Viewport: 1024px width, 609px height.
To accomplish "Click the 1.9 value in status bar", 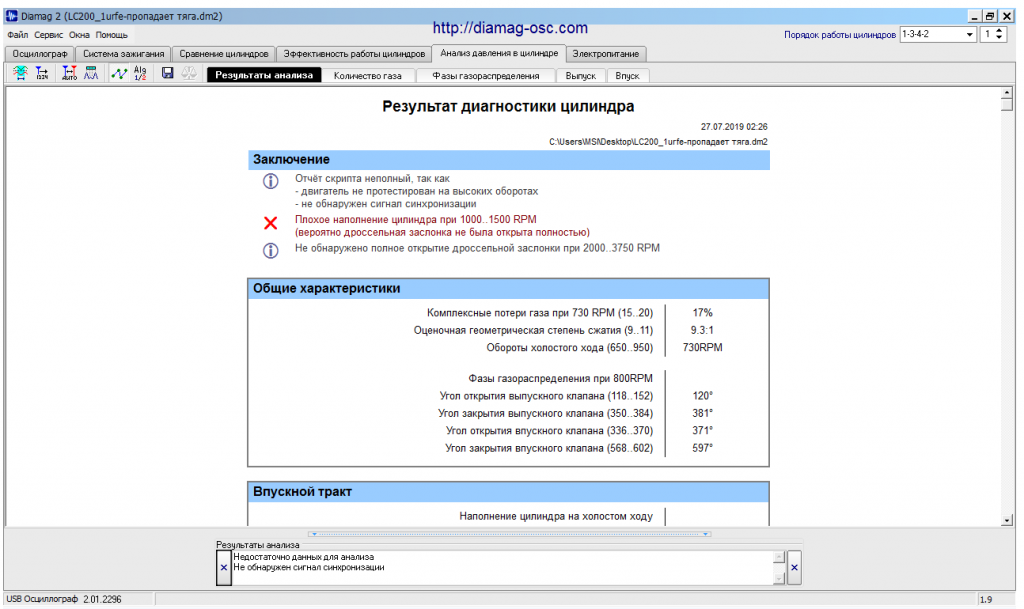I will point(986,599).
